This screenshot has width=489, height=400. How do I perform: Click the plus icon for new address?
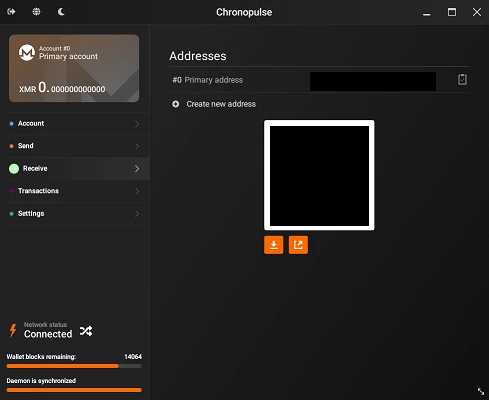pos(176,104)
